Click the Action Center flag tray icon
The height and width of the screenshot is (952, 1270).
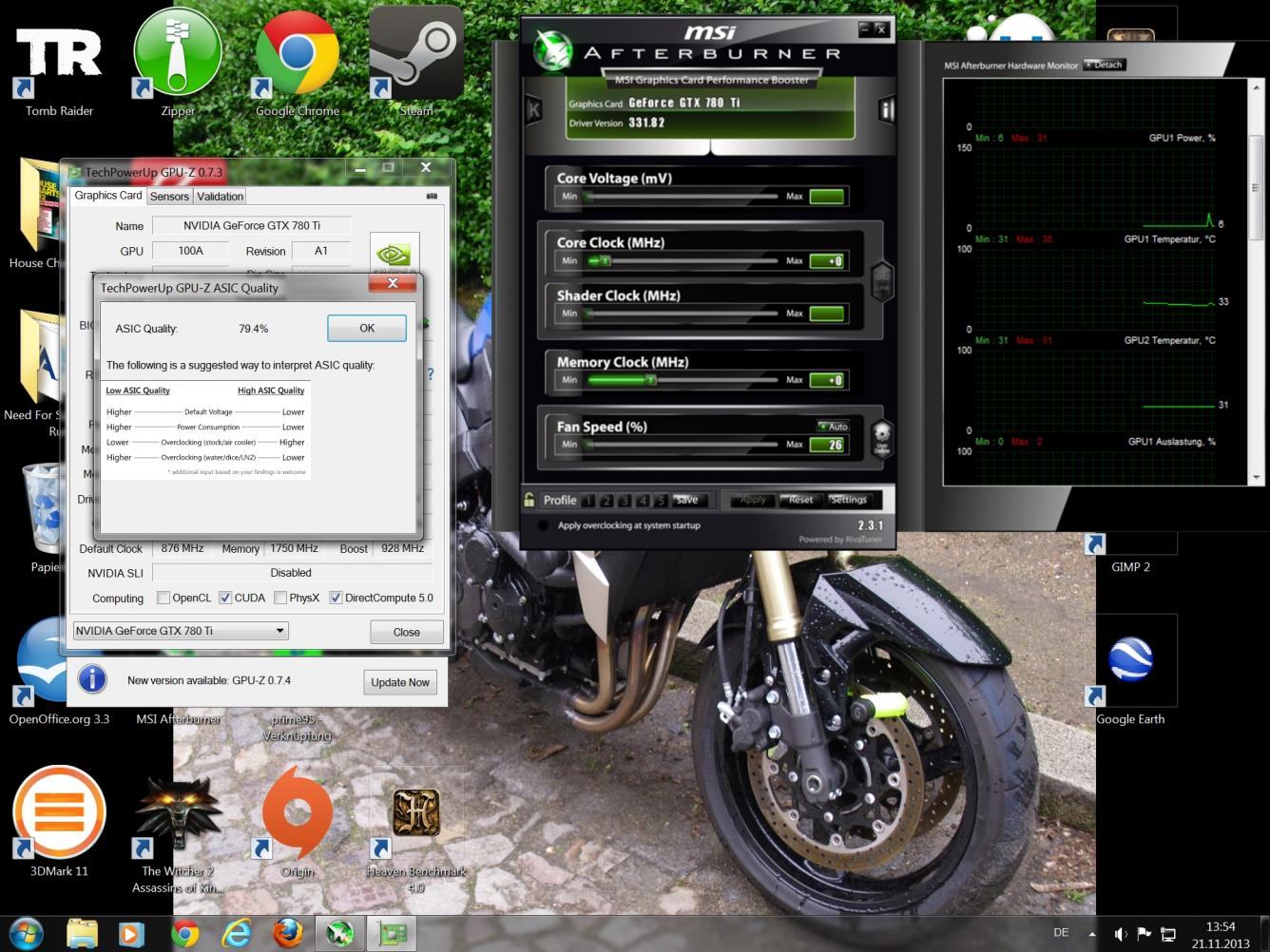pos(1145,935)
